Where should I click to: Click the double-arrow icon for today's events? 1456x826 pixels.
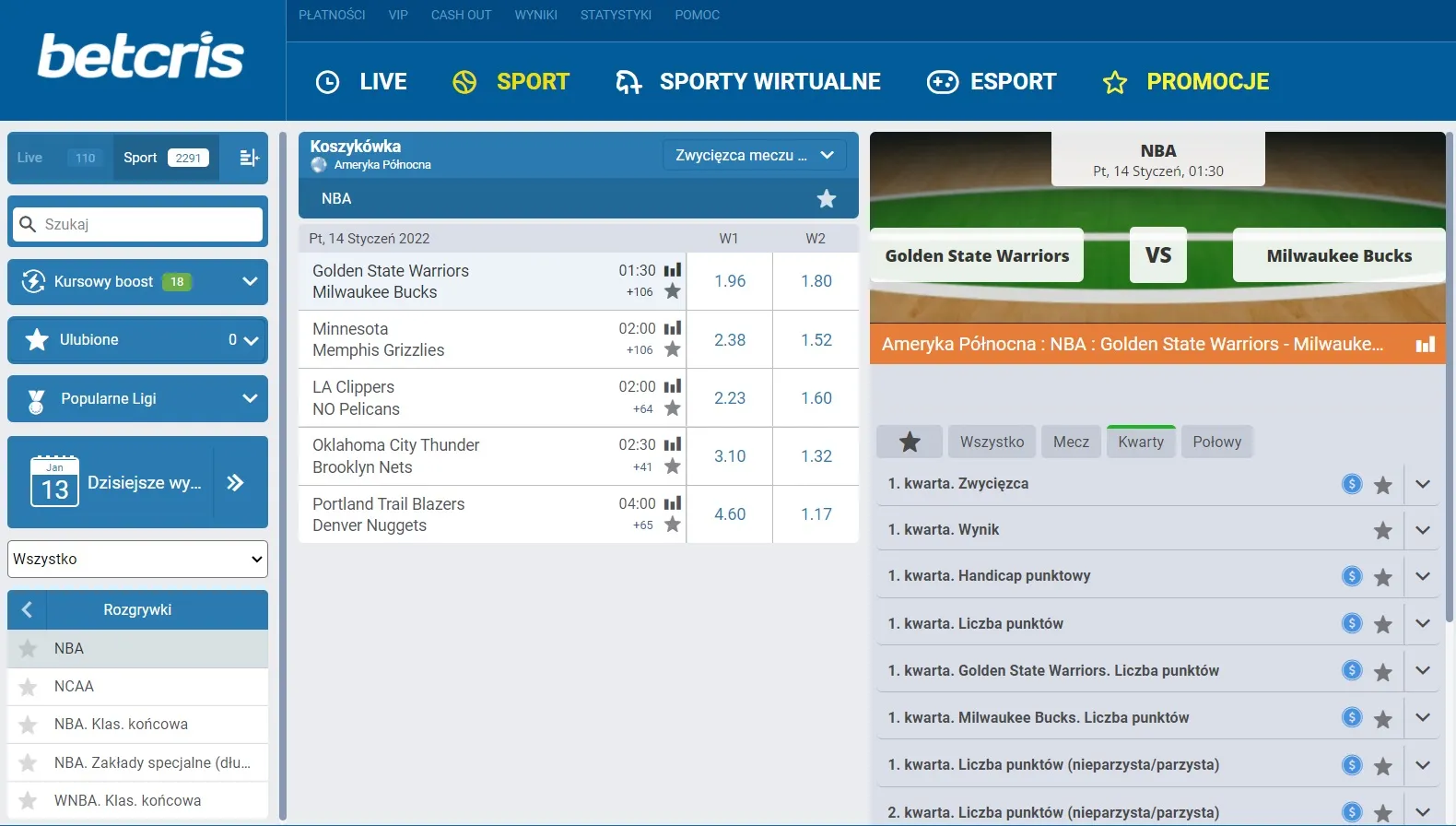(236, 482)
